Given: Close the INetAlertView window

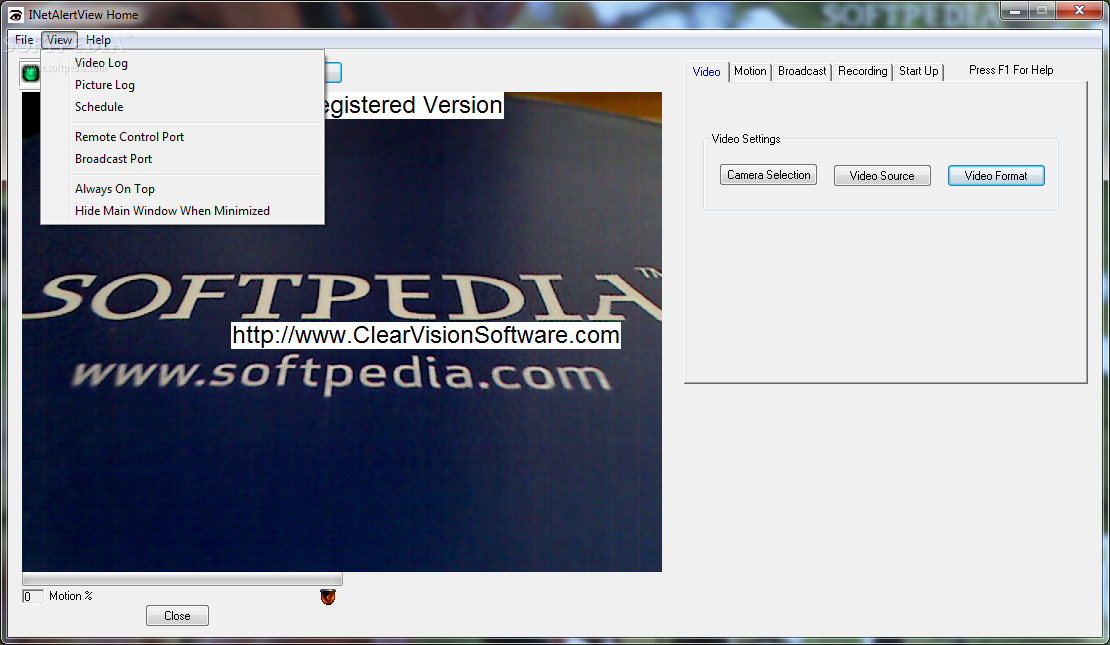Looking at the screenshot, I should click(1079, 11).
